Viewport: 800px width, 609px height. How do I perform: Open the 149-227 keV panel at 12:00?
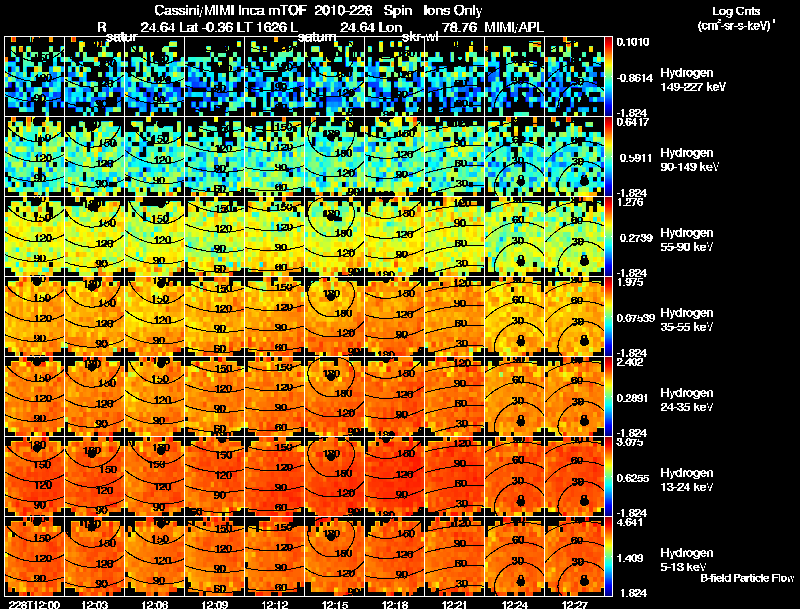coord(34,77)
